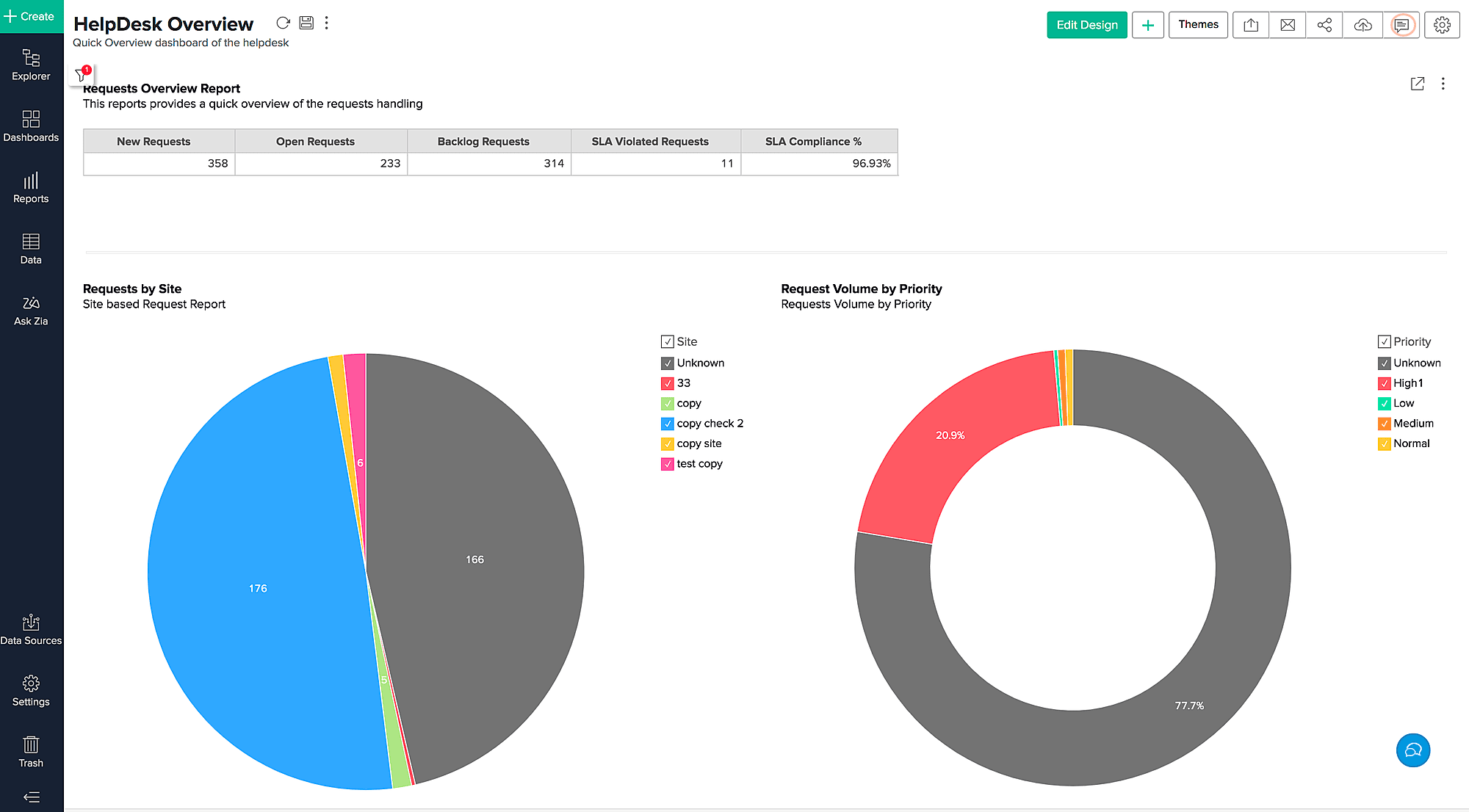1469x812 pixels.
Task: Uncheck the copy check 2 legend checkbox
Action: (x=668, y=424)
